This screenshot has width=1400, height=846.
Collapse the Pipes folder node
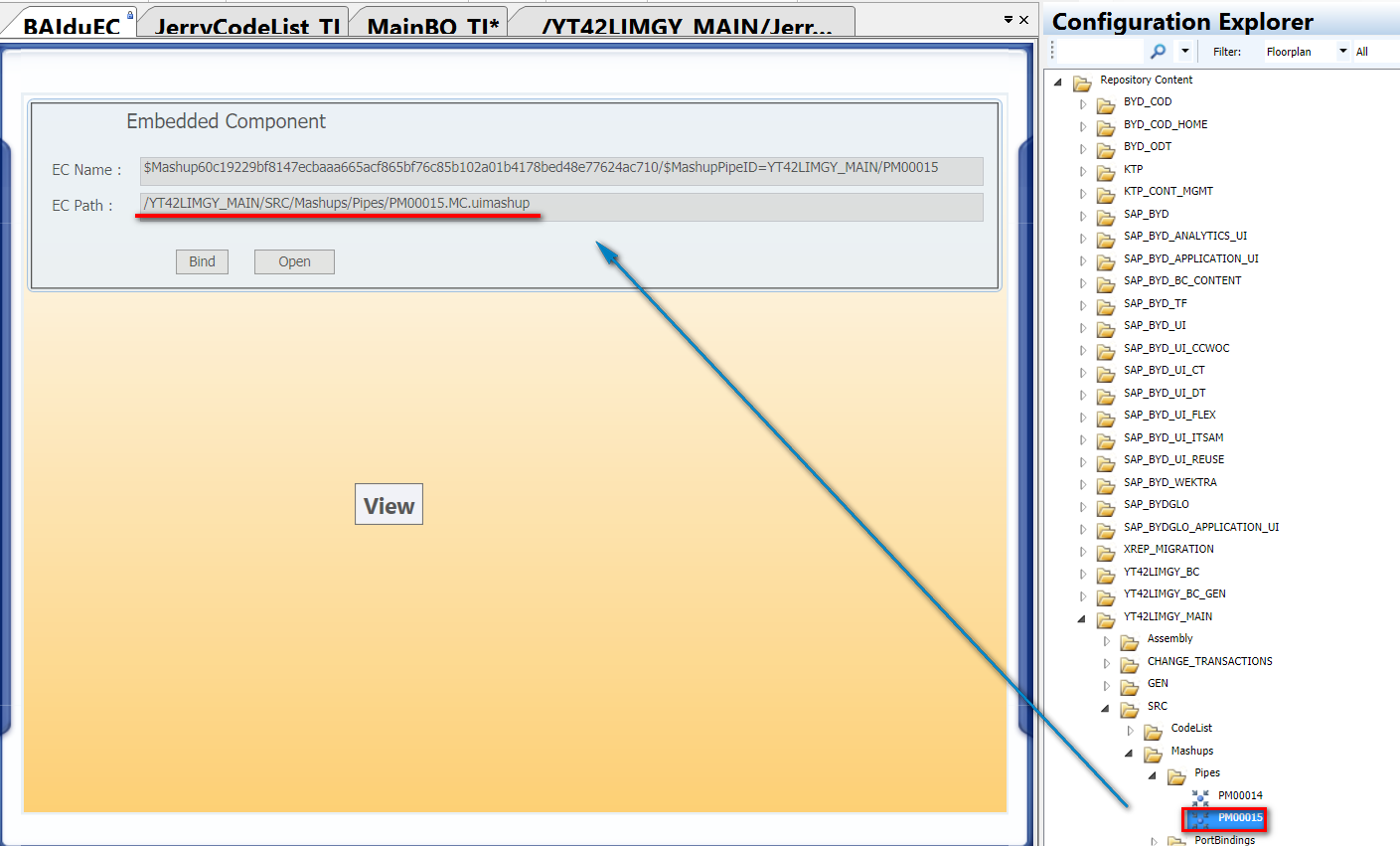[1153, 775]
